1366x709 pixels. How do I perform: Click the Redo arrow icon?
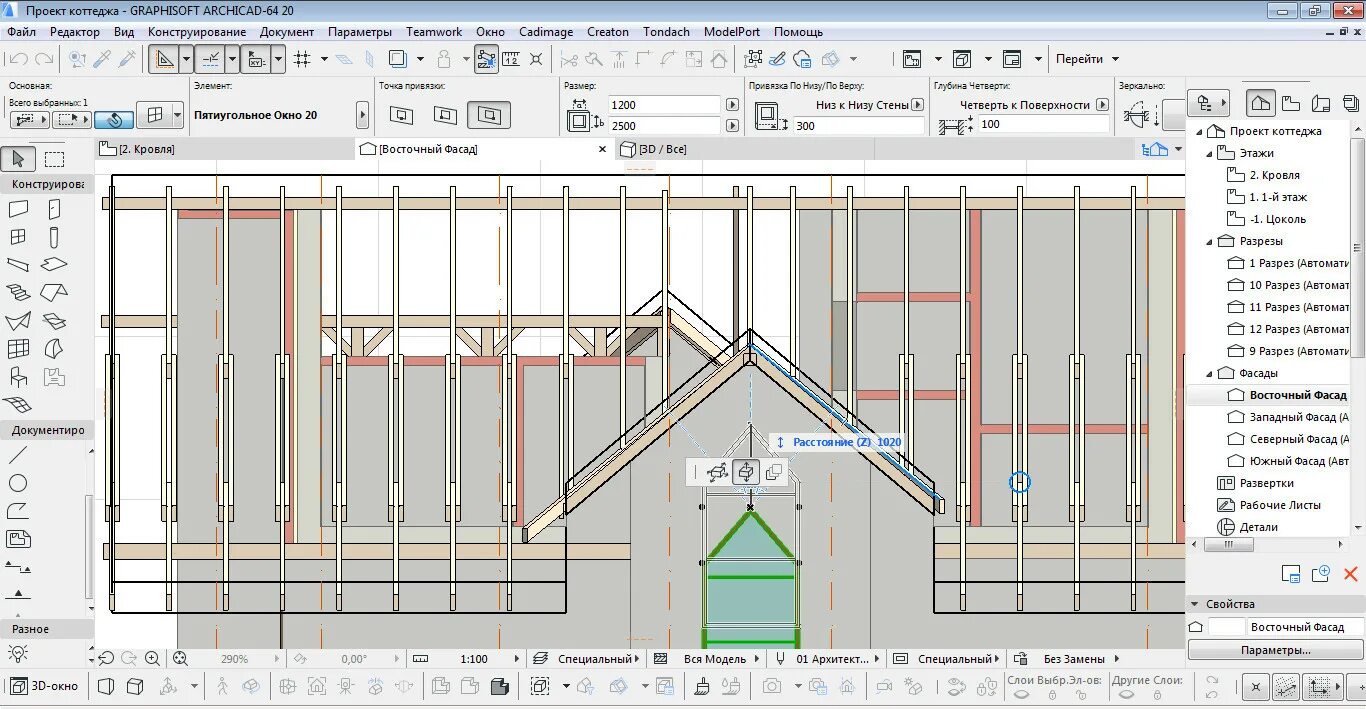coord(45,59)
